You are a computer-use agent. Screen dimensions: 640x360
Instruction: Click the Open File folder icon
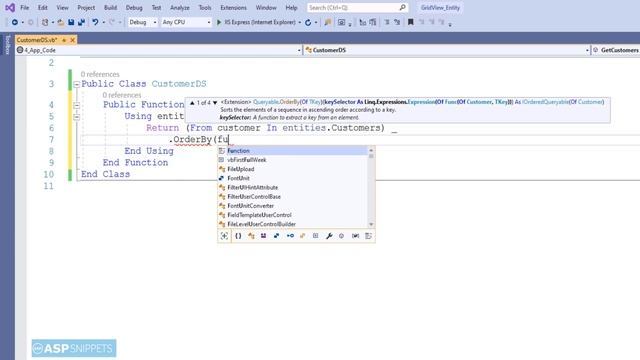(60, 22)
